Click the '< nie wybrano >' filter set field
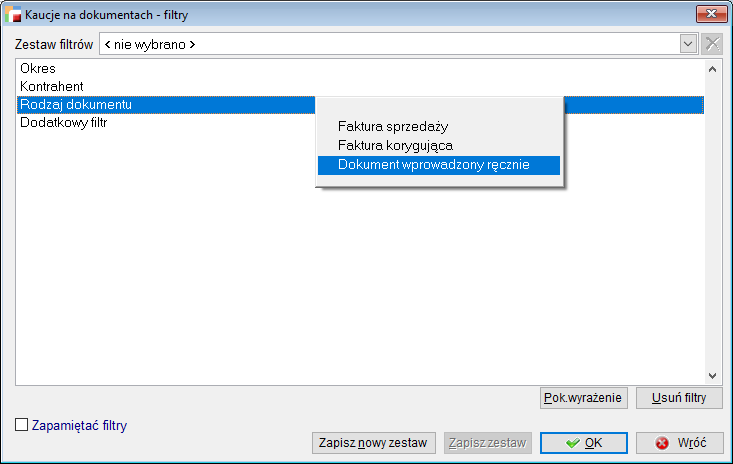This screenshot has height=464, width=733. point(388,44)
